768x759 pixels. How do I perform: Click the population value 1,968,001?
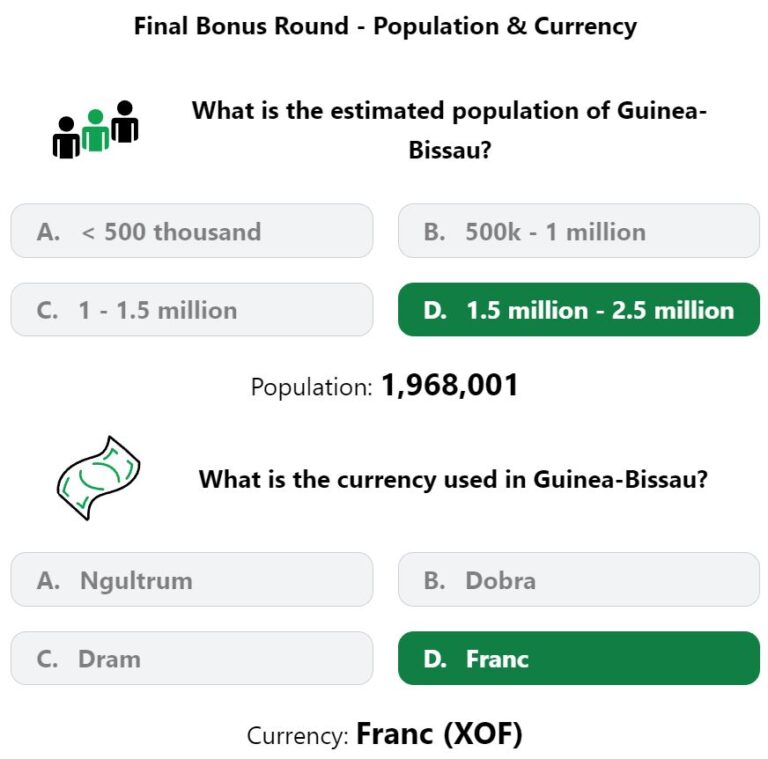pos(450,385)
